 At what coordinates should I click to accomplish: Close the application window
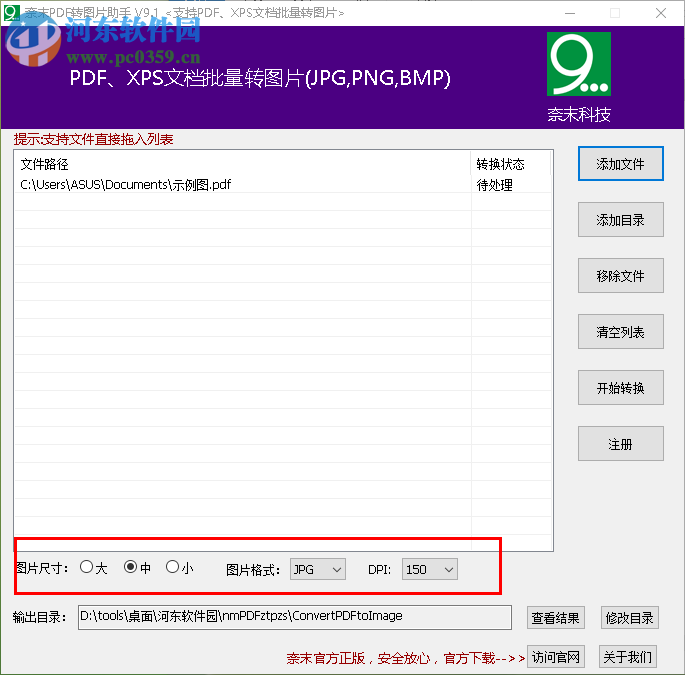click(x=661, y=13)
